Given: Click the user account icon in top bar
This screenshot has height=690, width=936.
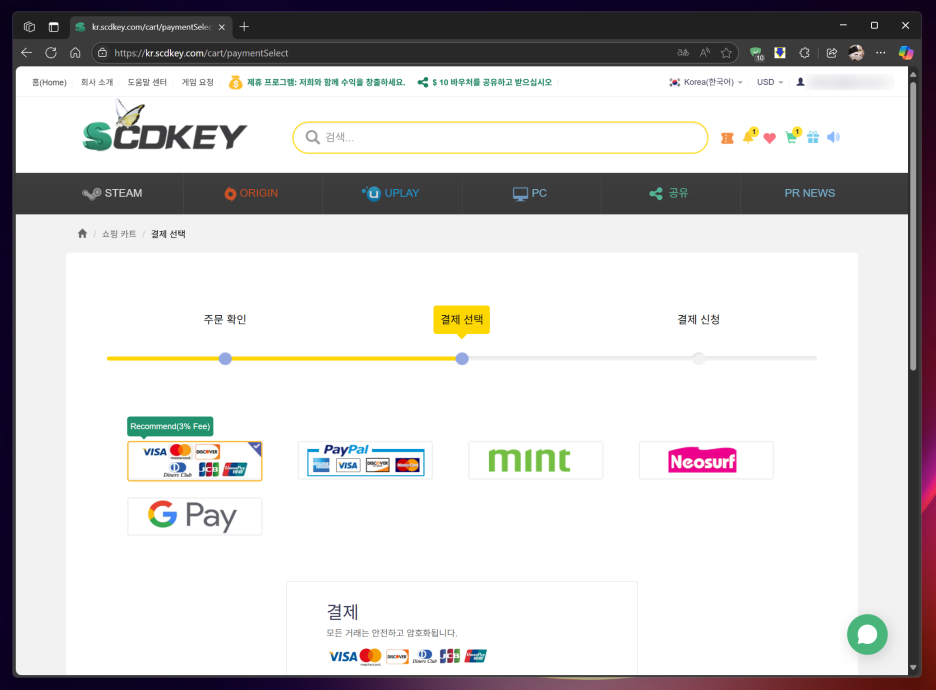Looking at the screenshot, I should point(800,82).
